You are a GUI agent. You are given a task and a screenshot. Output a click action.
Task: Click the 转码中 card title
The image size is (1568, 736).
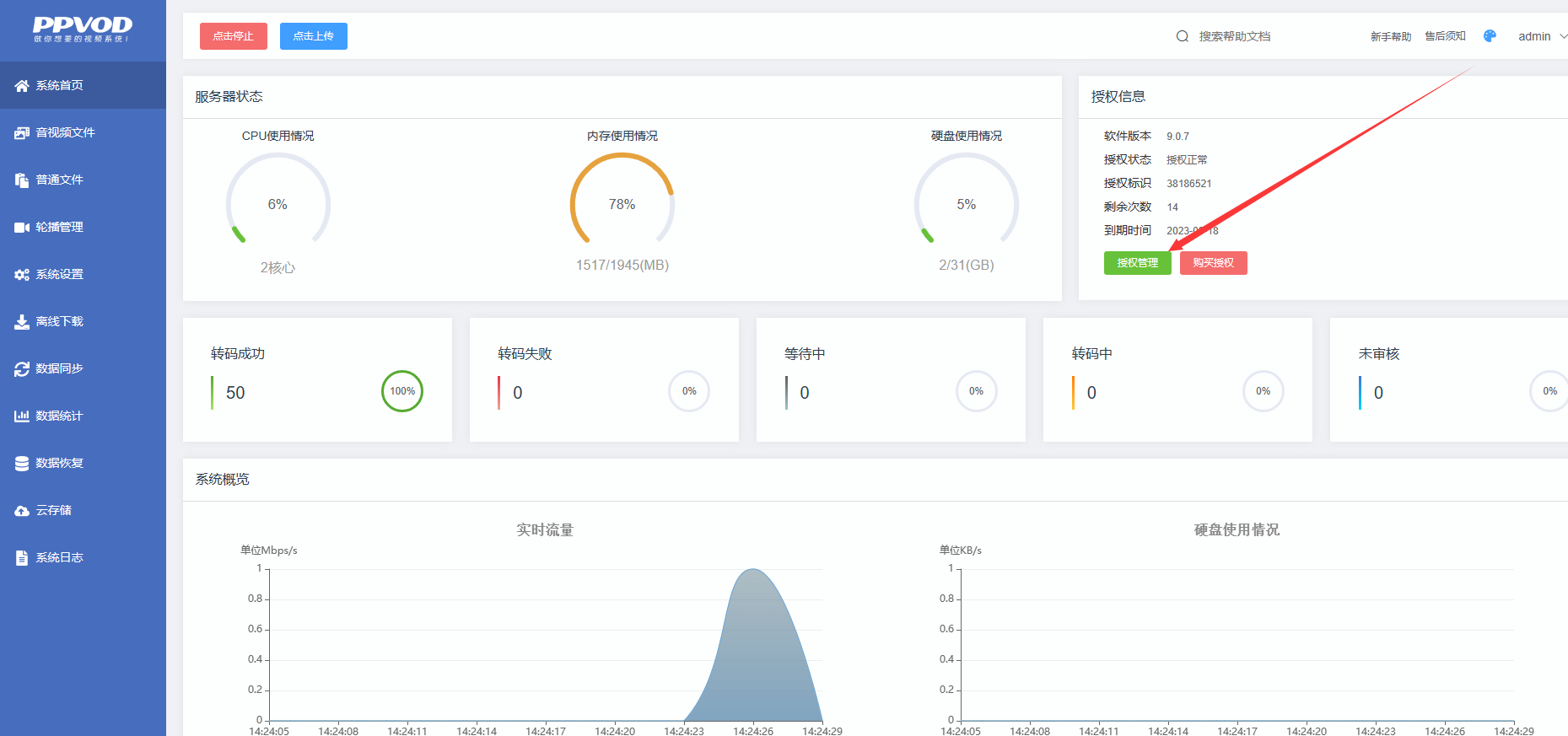pyautogui.click(x=1091, y=354)
